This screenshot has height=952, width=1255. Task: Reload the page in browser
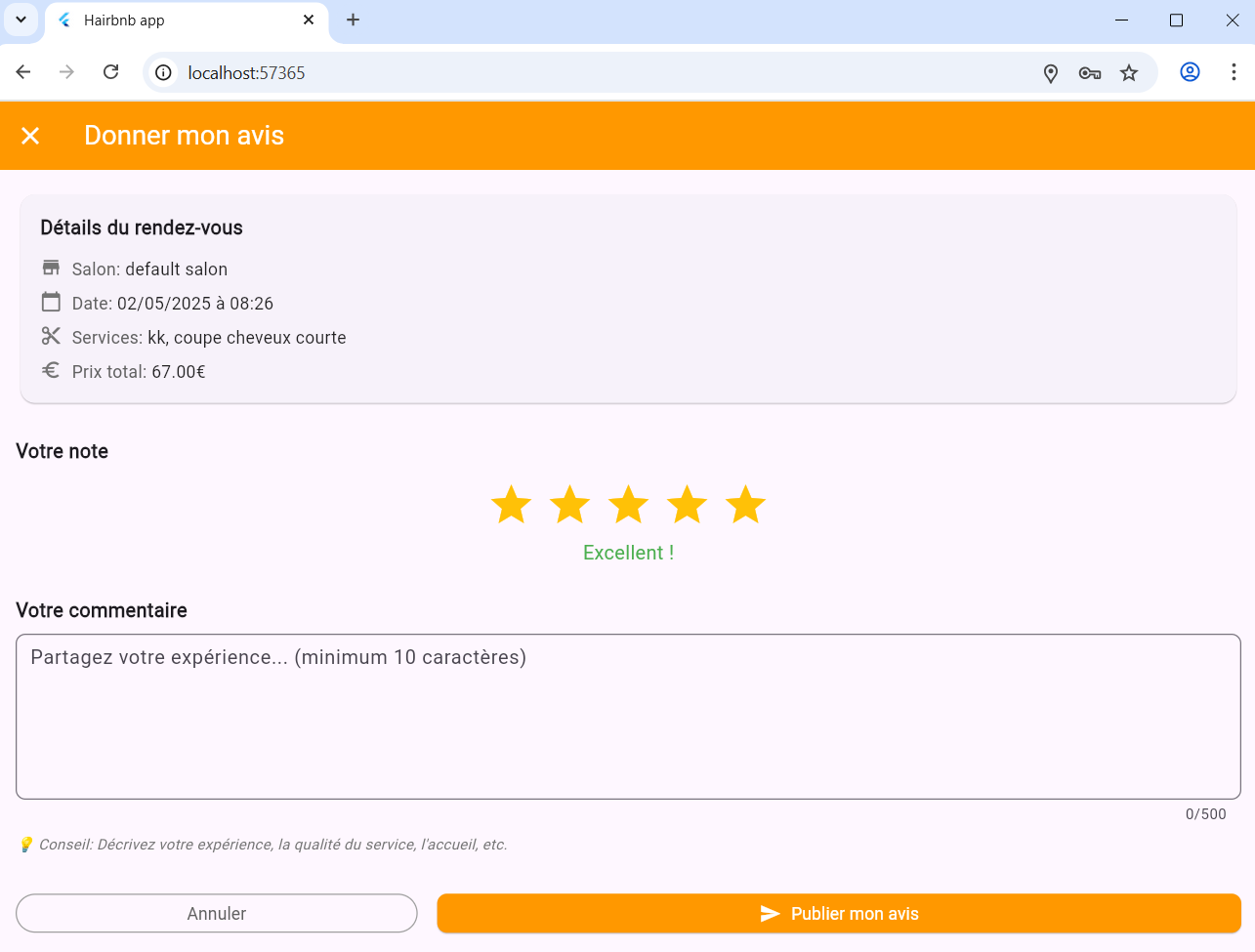(x=111, y=72)
